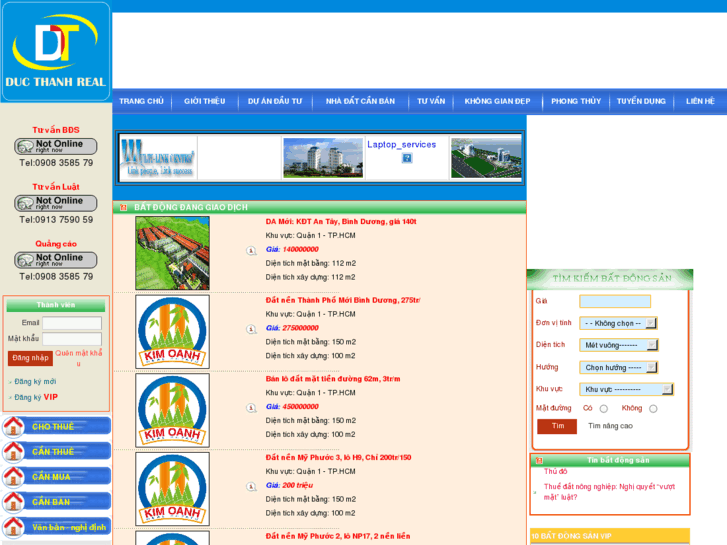Image resolution: width=727 pixels, height=545 pixels.
Task: Open Kim Oanh logo for Thành Phố Mới listing
Action: [x=172, y=332]
